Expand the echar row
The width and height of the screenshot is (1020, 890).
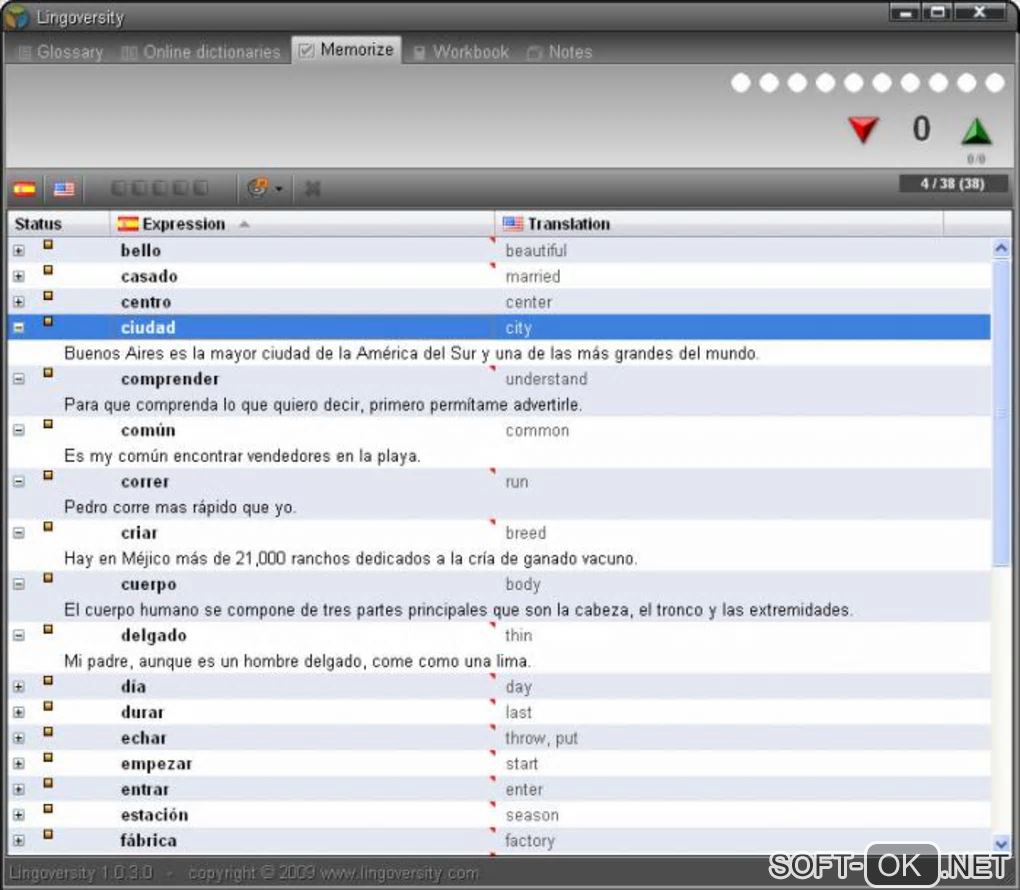pyautogui.click(x=19, y=738)
